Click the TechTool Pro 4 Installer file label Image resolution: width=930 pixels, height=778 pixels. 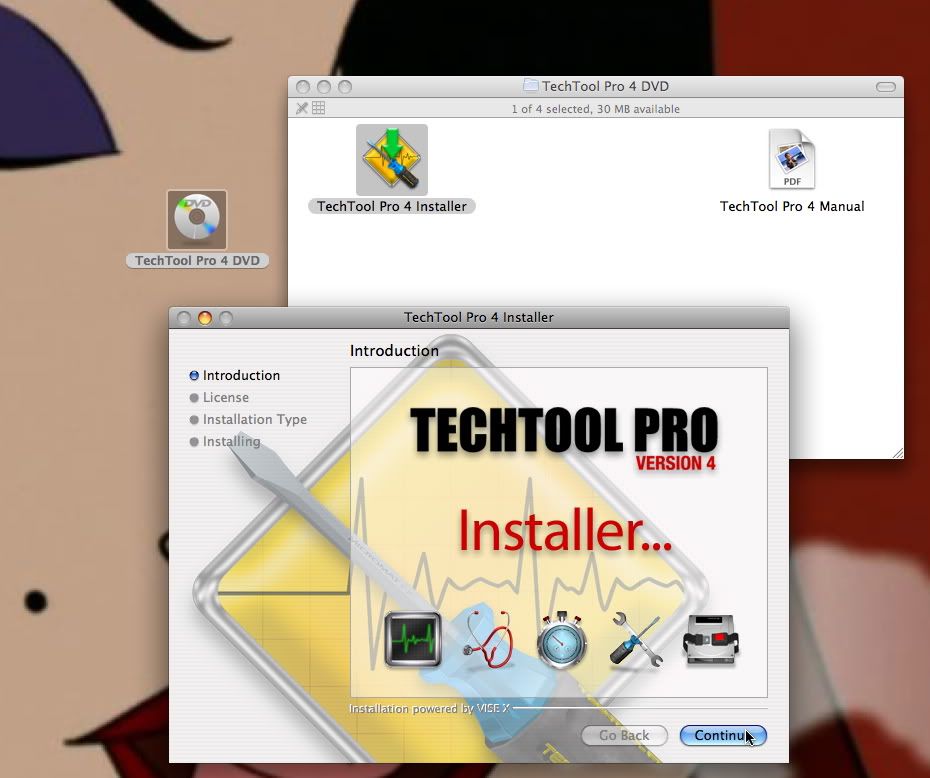[x=391, y=206]
